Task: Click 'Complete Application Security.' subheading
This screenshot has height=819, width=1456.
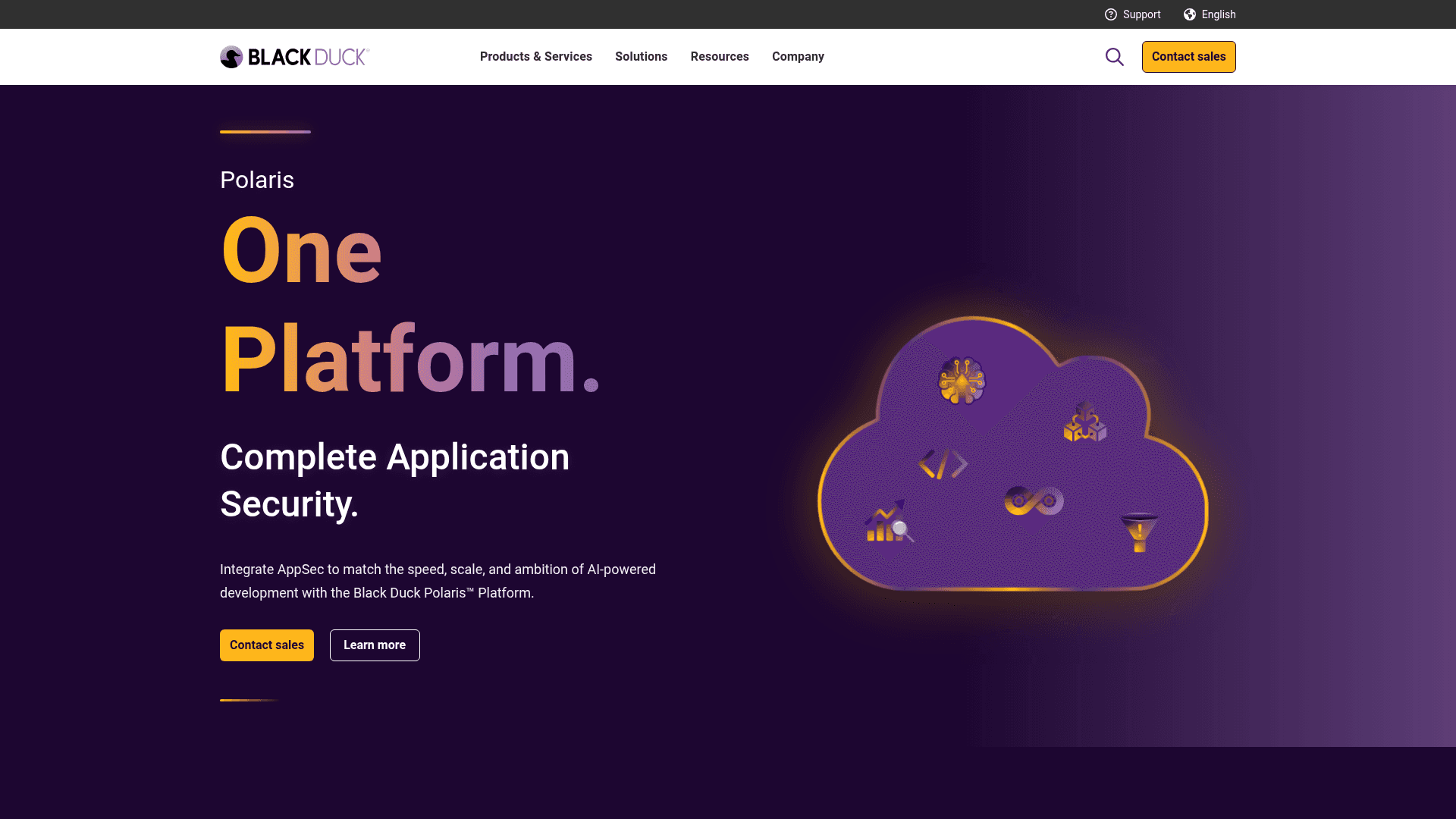Action: click(x=394, y=481)
